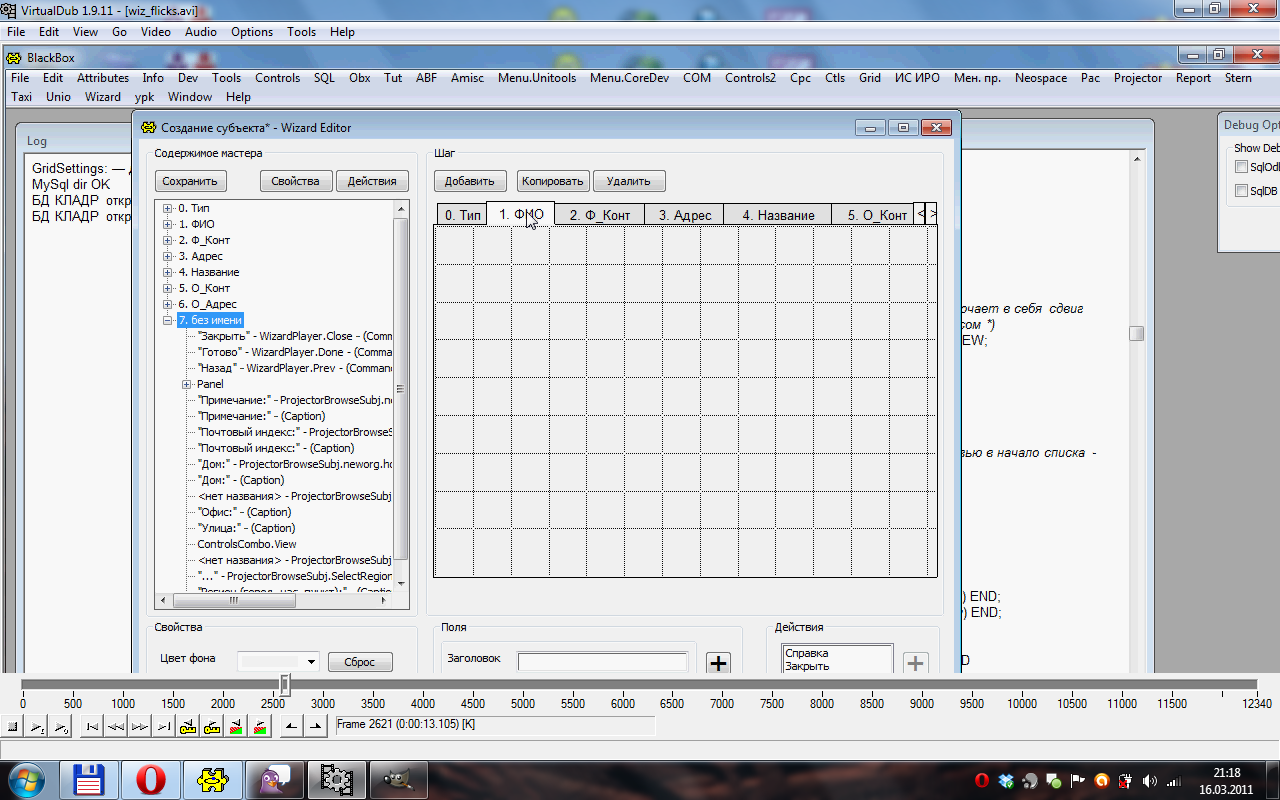Jump to the start of the video
1280x800 pixels.
click(x=91, y=727)
